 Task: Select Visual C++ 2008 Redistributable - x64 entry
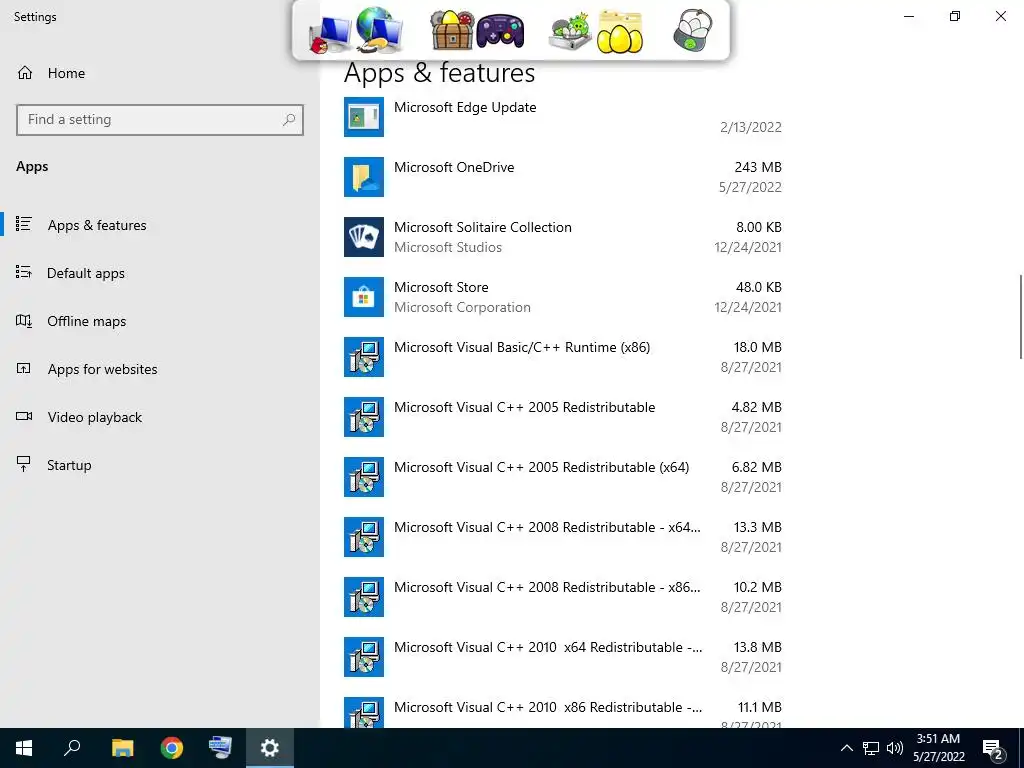[563, 537]
